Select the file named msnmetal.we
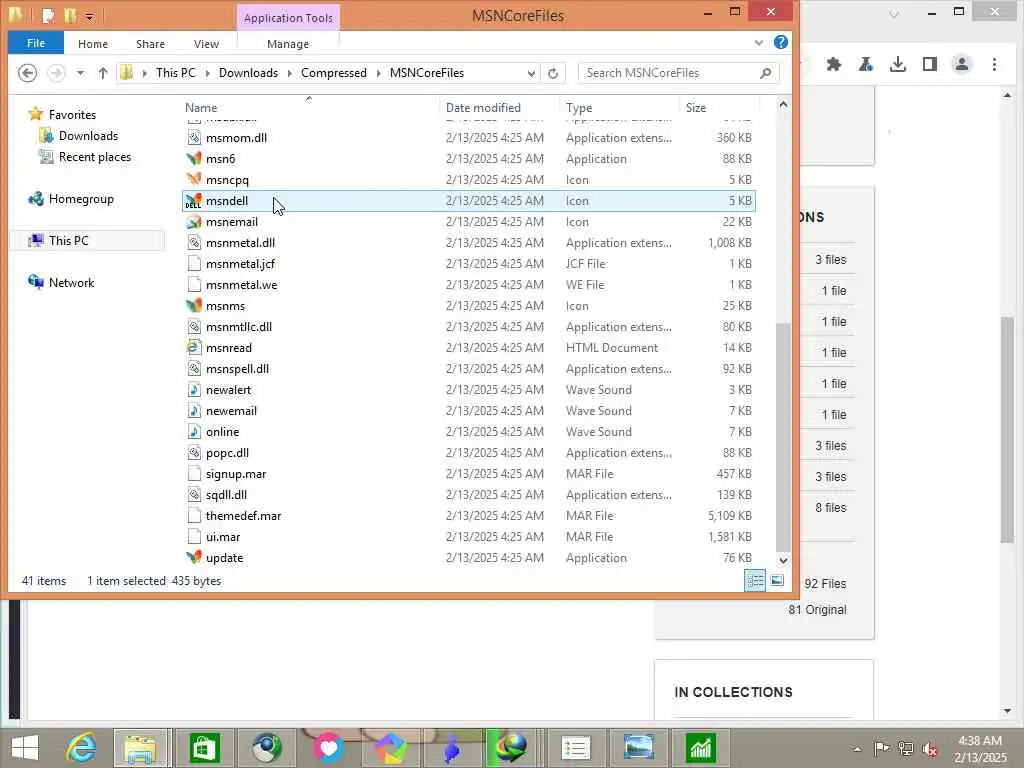Screen dimensions: 1024x768 pos(242,285)
